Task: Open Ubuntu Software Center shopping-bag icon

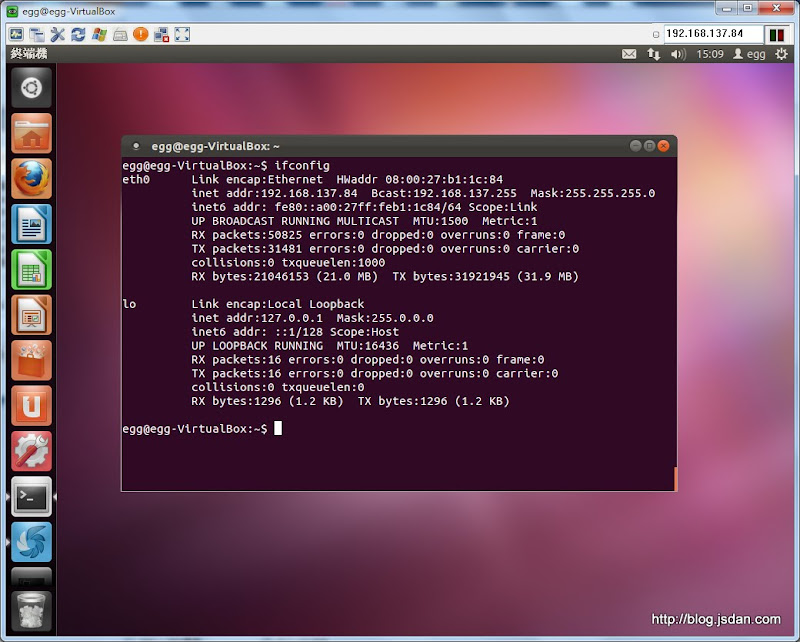Action: click(x=31, y=360)
